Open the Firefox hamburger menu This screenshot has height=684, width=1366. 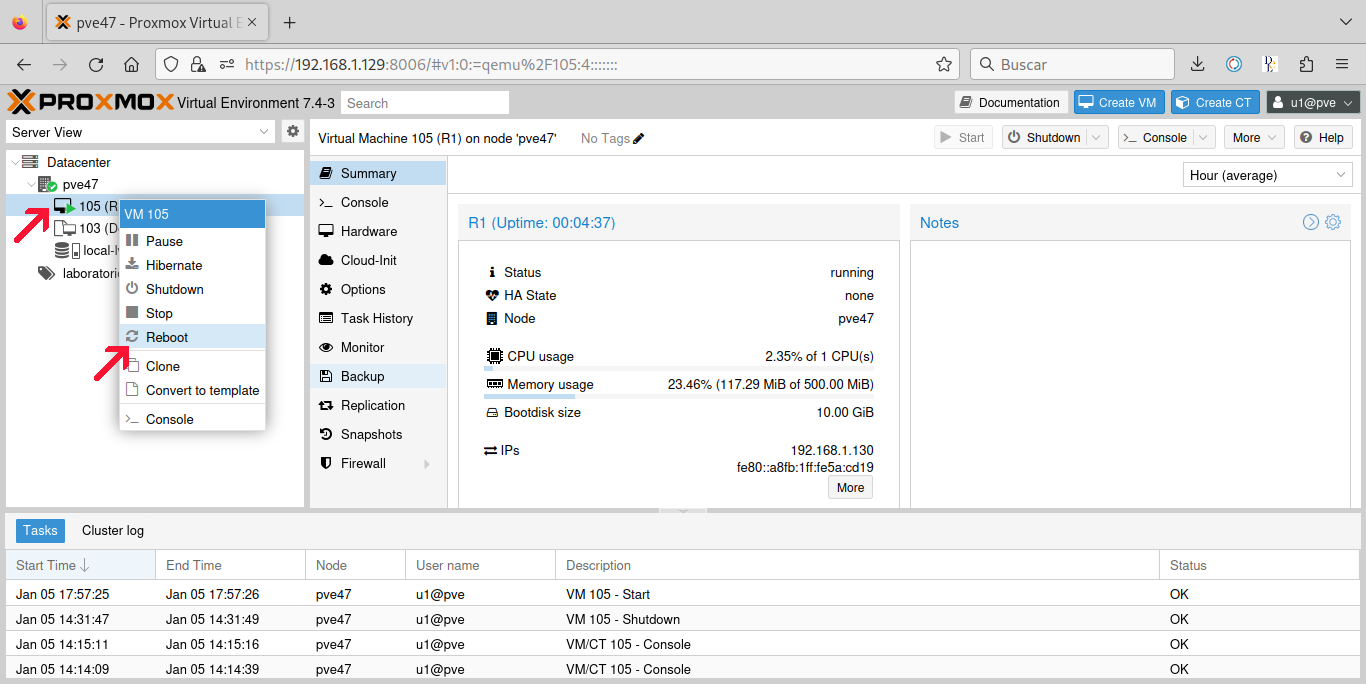tap(1342, 64)
